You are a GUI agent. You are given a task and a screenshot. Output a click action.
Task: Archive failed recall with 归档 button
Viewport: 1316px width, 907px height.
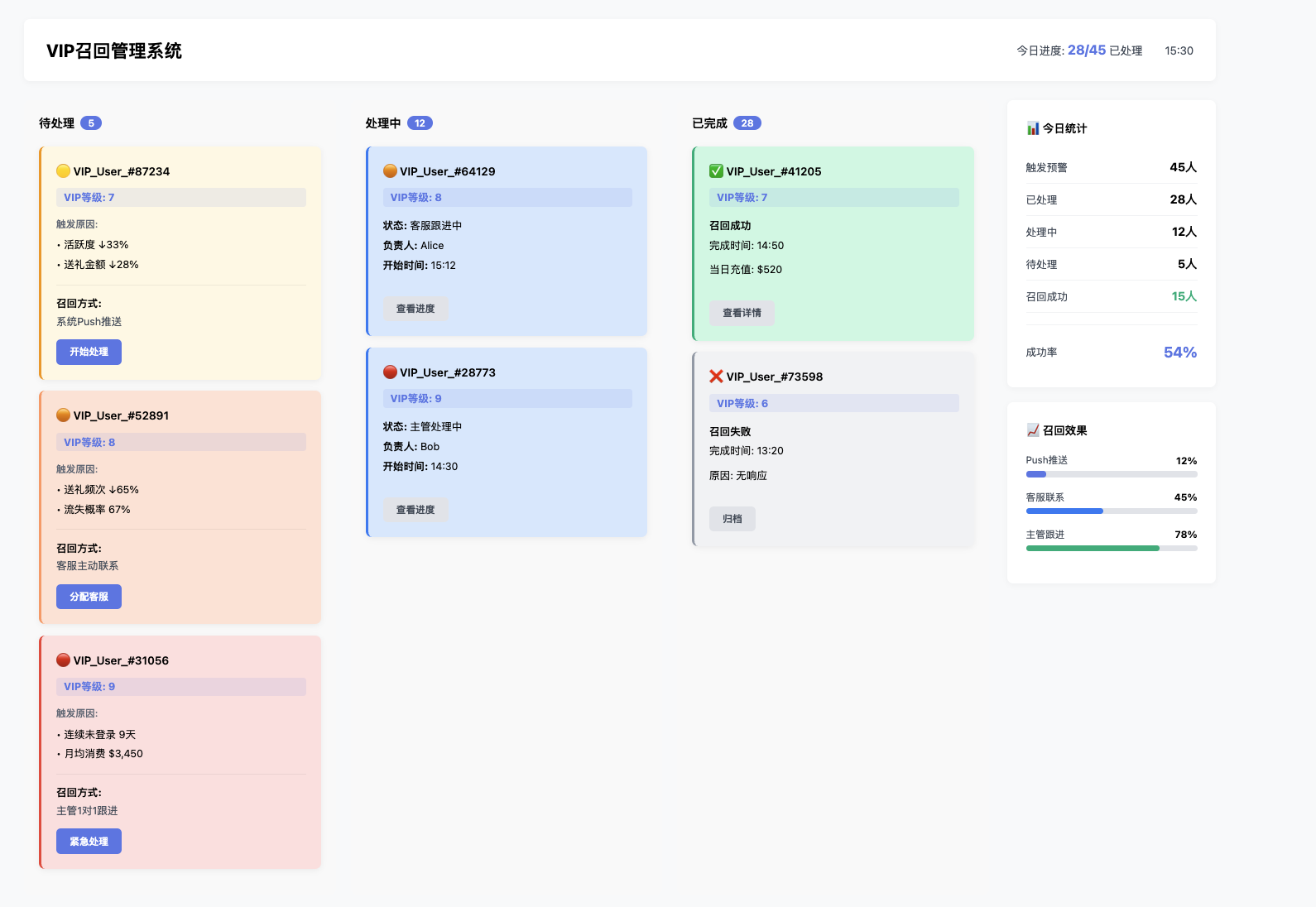732,519
